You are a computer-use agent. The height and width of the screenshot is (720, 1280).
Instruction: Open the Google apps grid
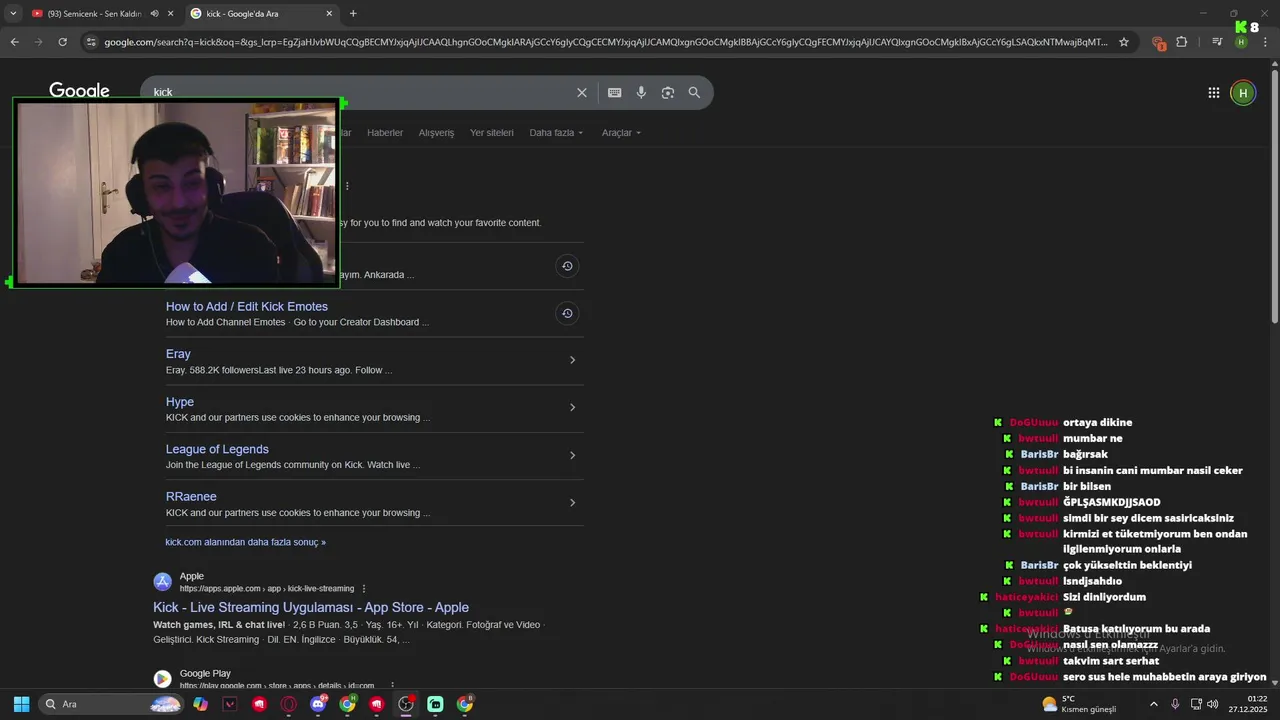[1214, 93]
